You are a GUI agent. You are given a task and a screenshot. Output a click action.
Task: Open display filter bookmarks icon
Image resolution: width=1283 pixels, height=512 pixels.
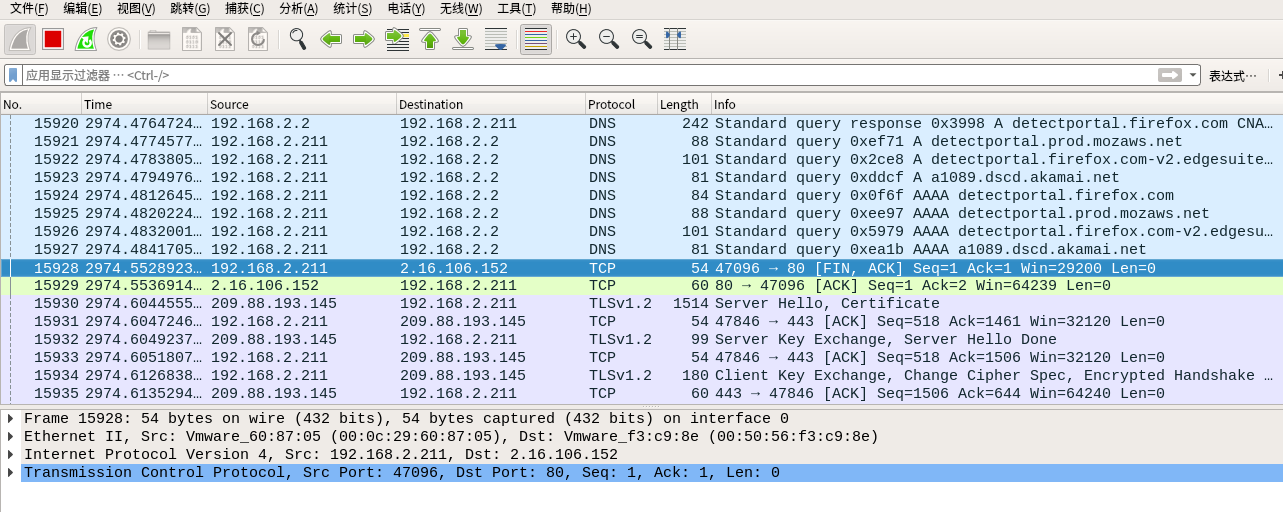(x=13, y=75)
